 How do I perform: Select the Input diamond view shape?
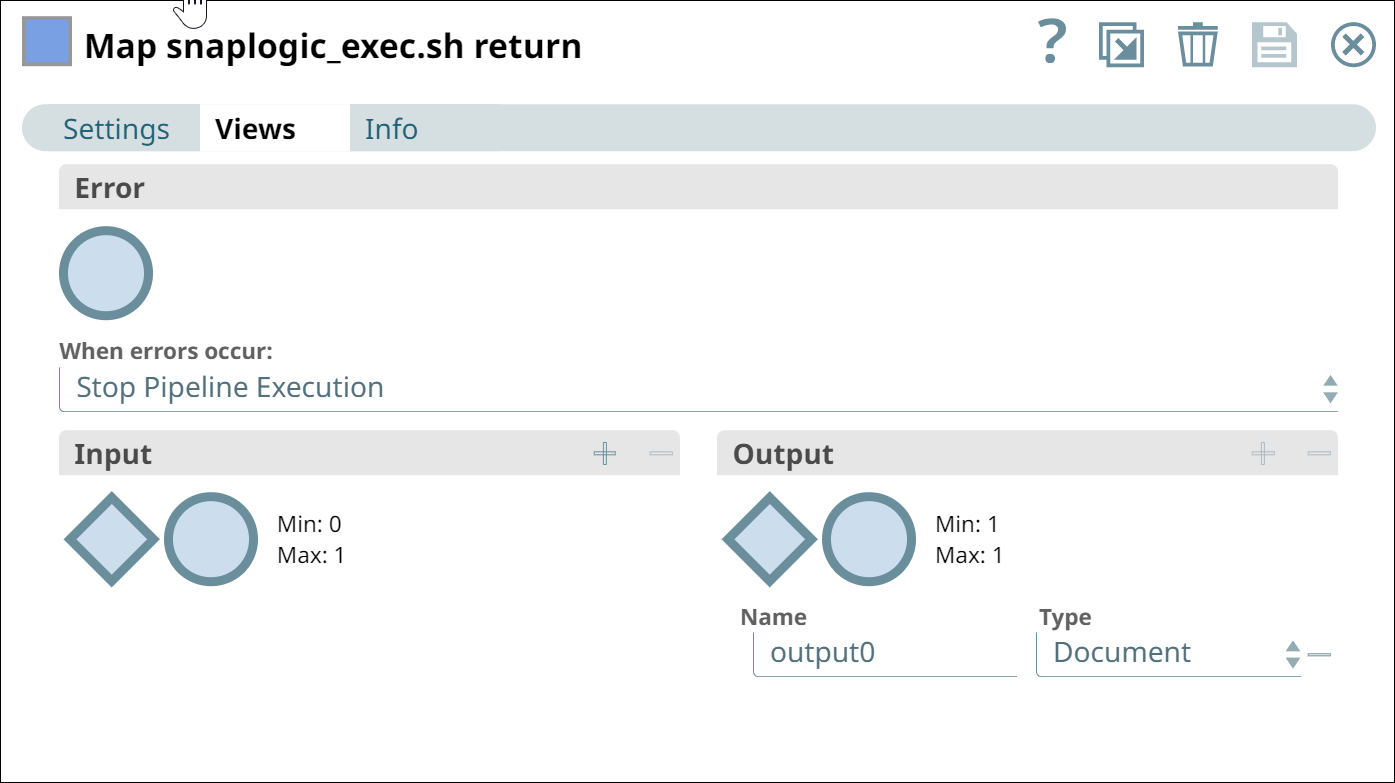pos(112,539)
